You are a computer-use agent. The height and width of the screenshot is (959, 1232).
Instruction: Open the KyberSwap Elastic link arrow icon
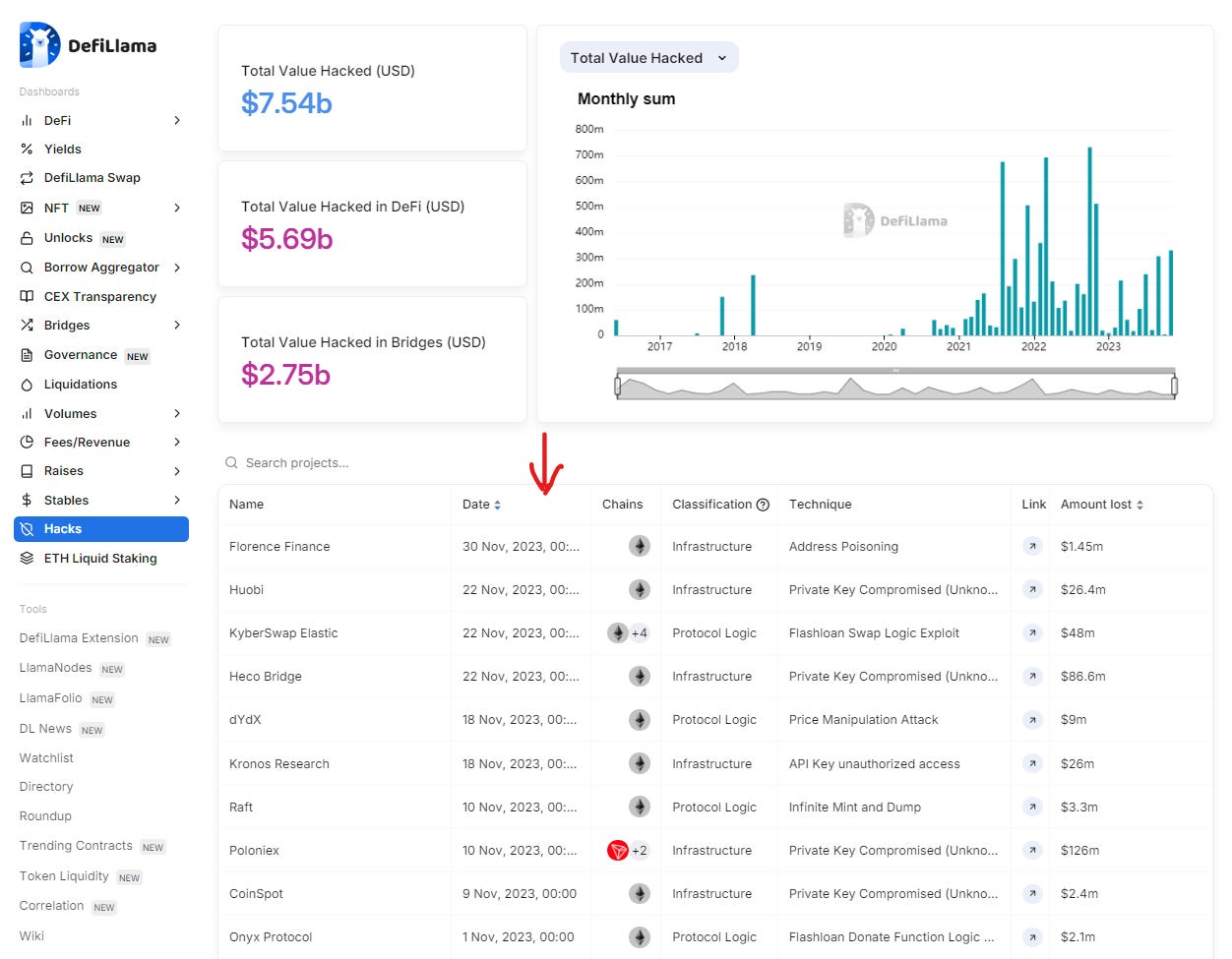pyautogui.click(x=1032, y=632)
